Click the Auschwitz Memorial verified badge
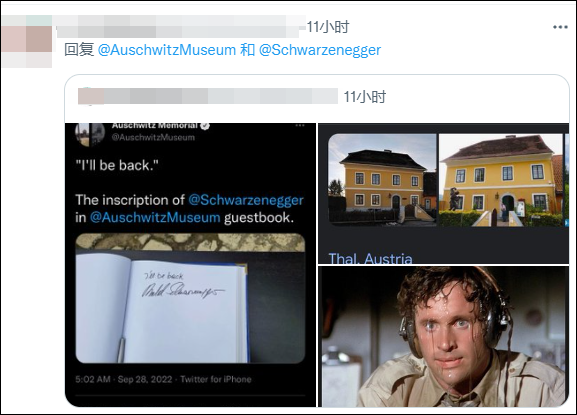The image size is (577, 415). point(205,126)
